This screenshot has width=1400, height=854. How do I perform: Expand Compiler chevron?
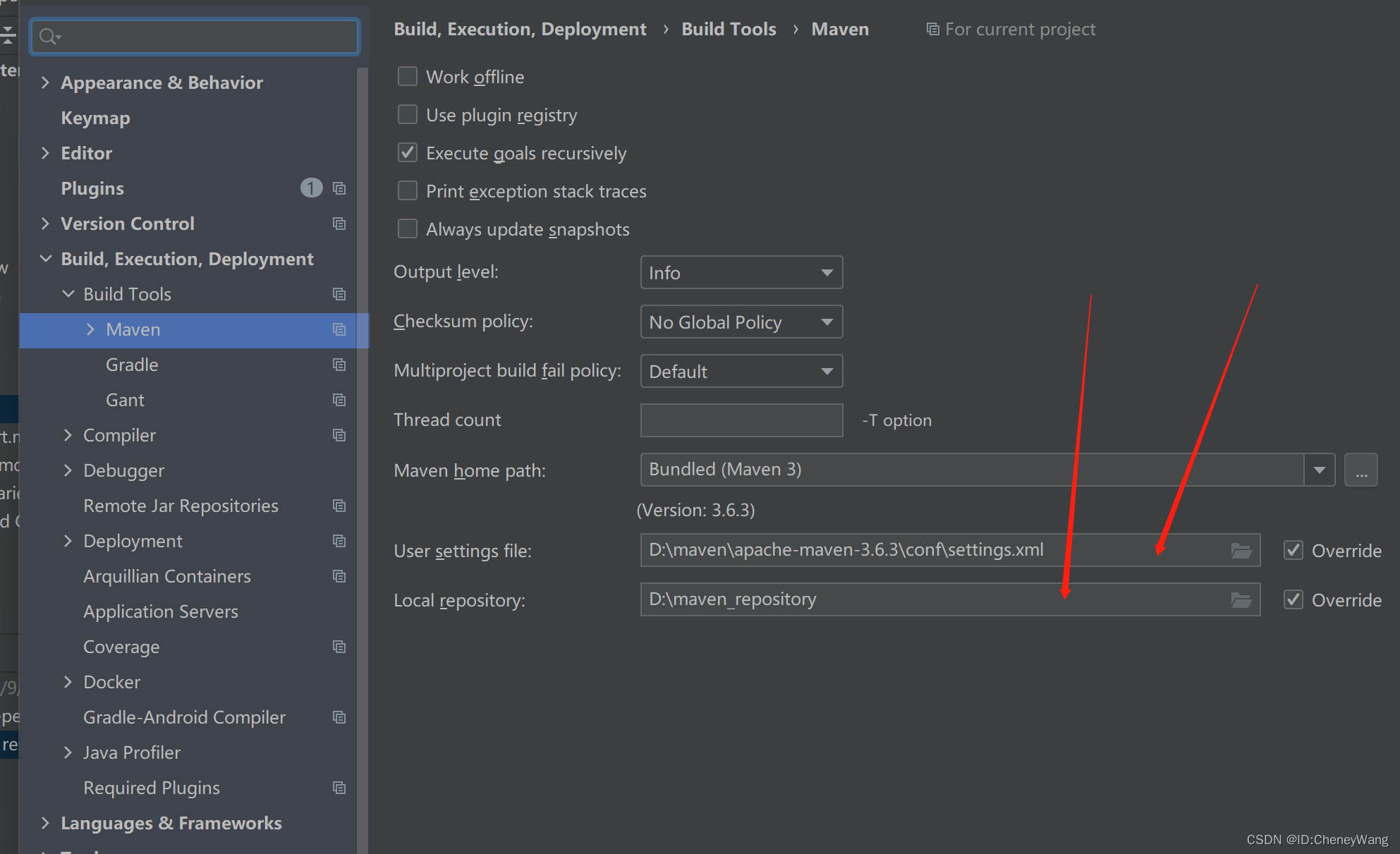[68, 435]
